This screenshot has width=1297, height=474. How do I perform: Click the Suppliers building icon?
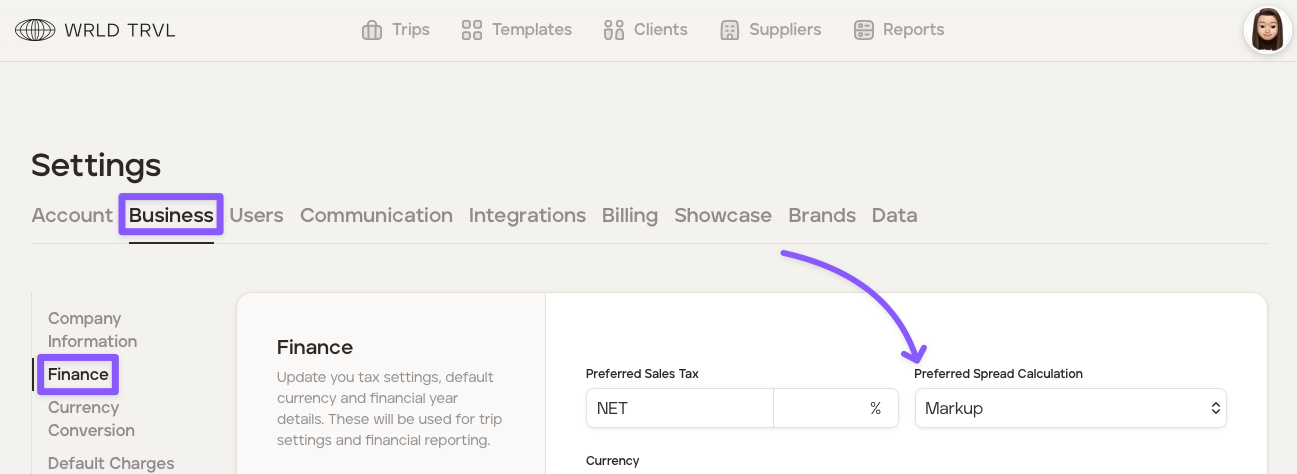click(x=730, y=30)
